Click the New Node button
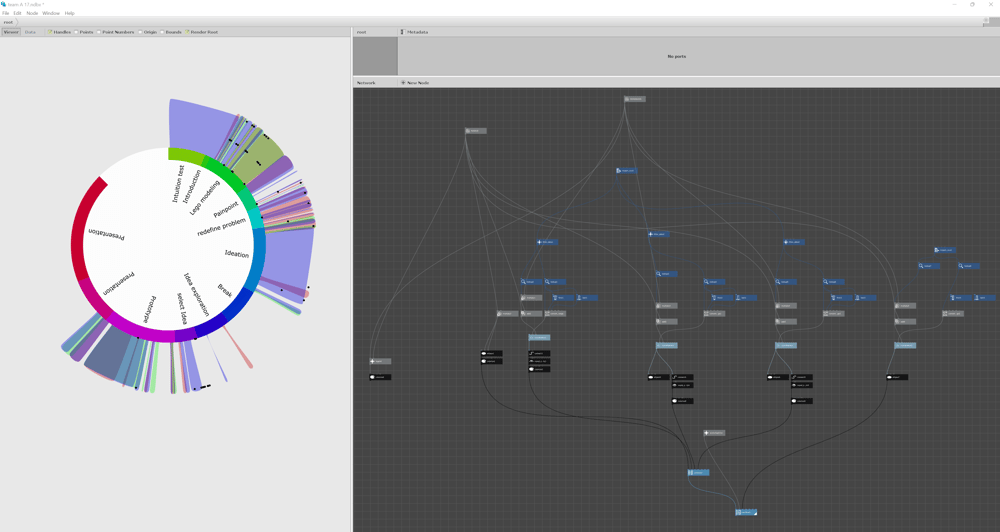 click(x=415, y=83)
